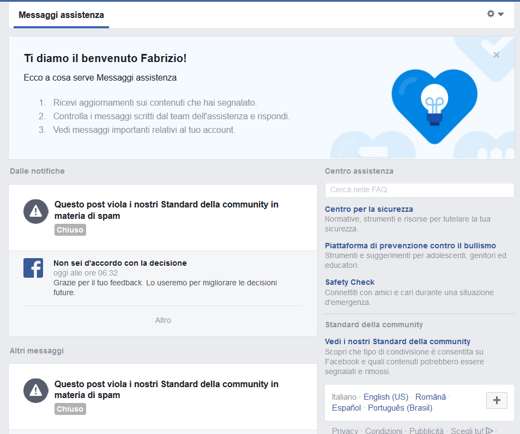Open warning icon under Altri messaggi
Image resolution: width=520 pixels, height=434 pixels.
pos(36,390)
